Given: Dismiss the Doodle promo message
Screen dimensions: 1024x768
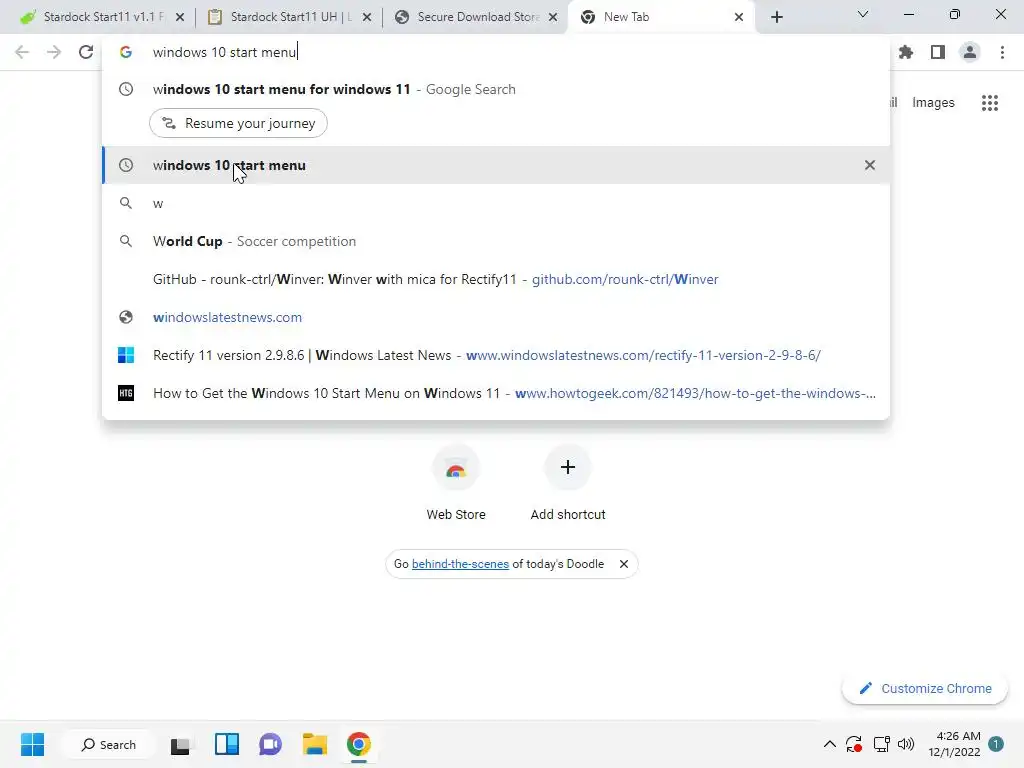Looking at the screenshot, I should 624,564.
